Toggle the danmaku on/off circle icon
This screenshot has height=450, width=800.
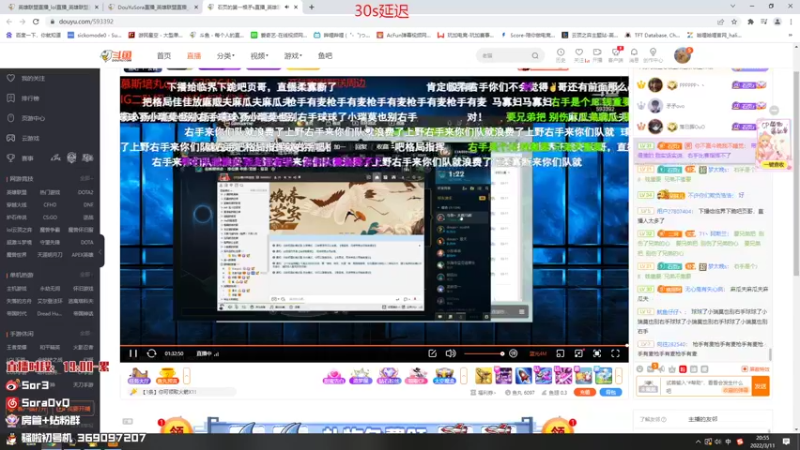coord(513,353)
